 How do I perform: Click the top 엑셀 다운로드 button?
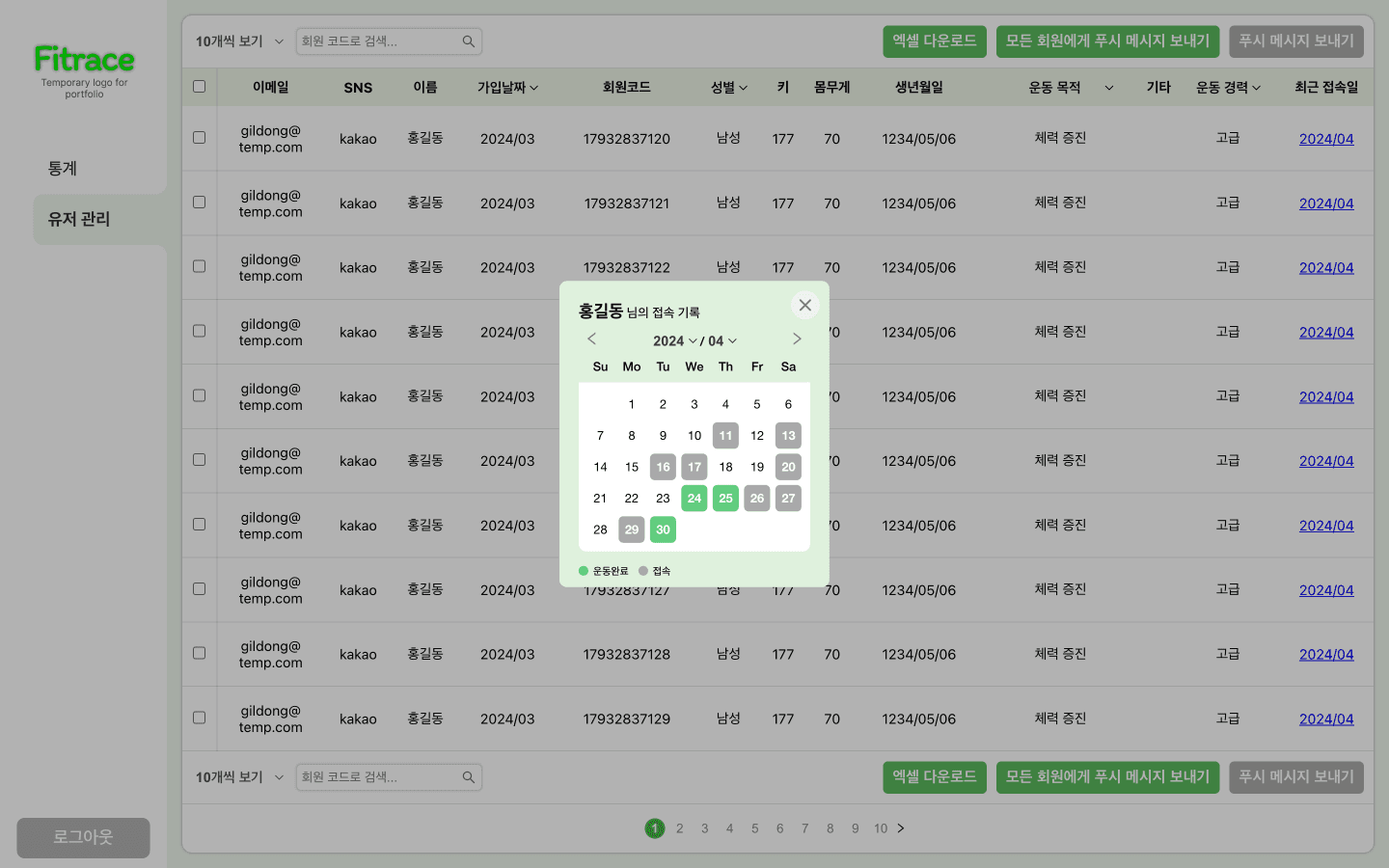coord(934,41)
